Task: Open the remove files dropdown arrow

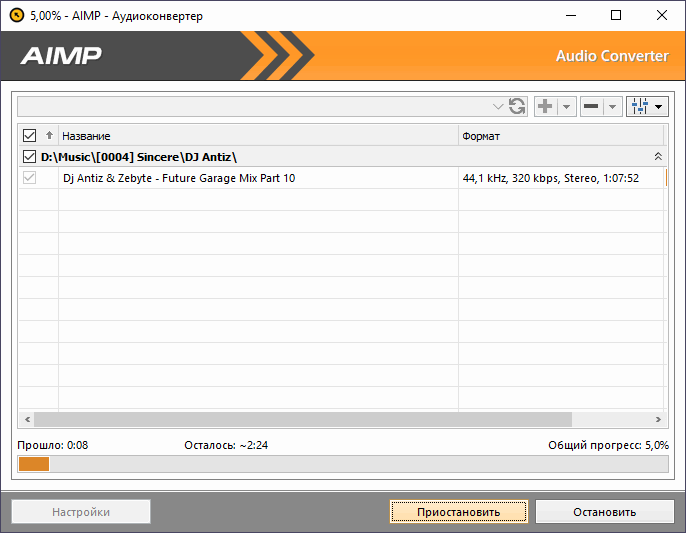Action: coord(612,106)
